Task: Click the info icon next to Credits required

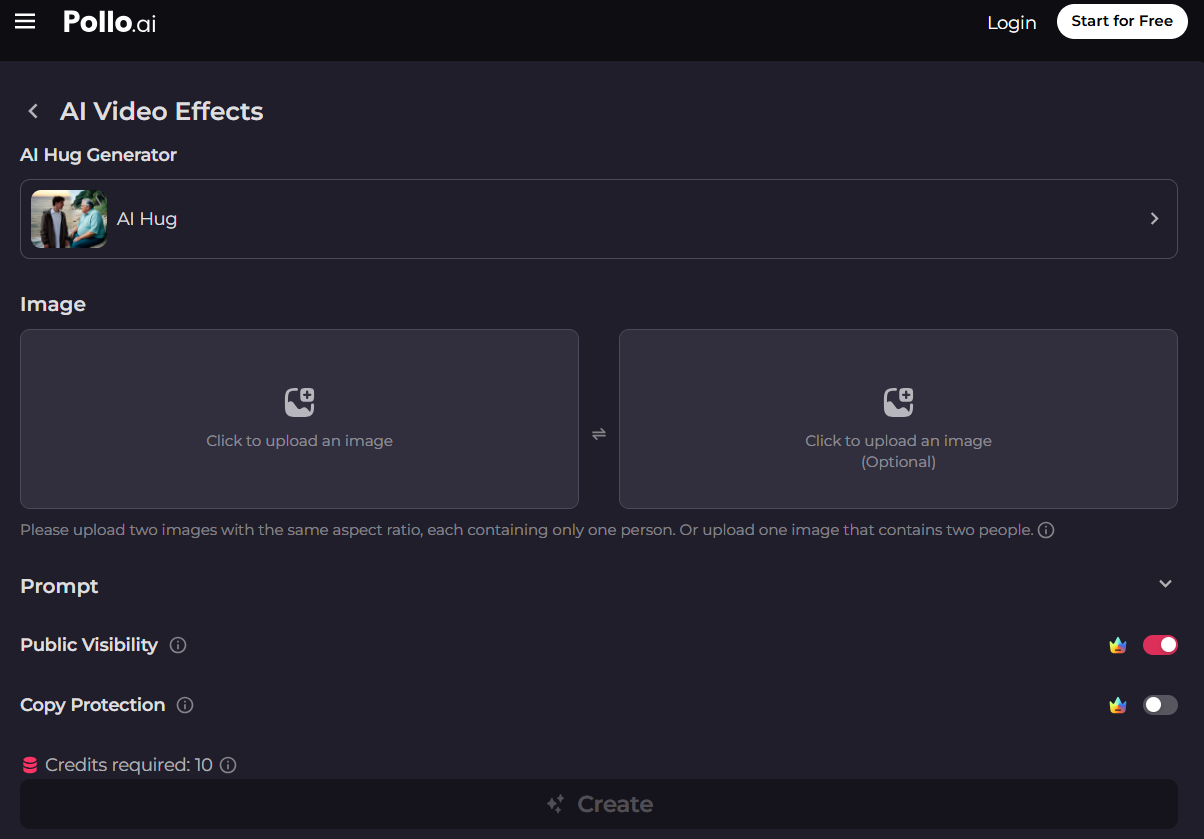Action: [228, 765]
